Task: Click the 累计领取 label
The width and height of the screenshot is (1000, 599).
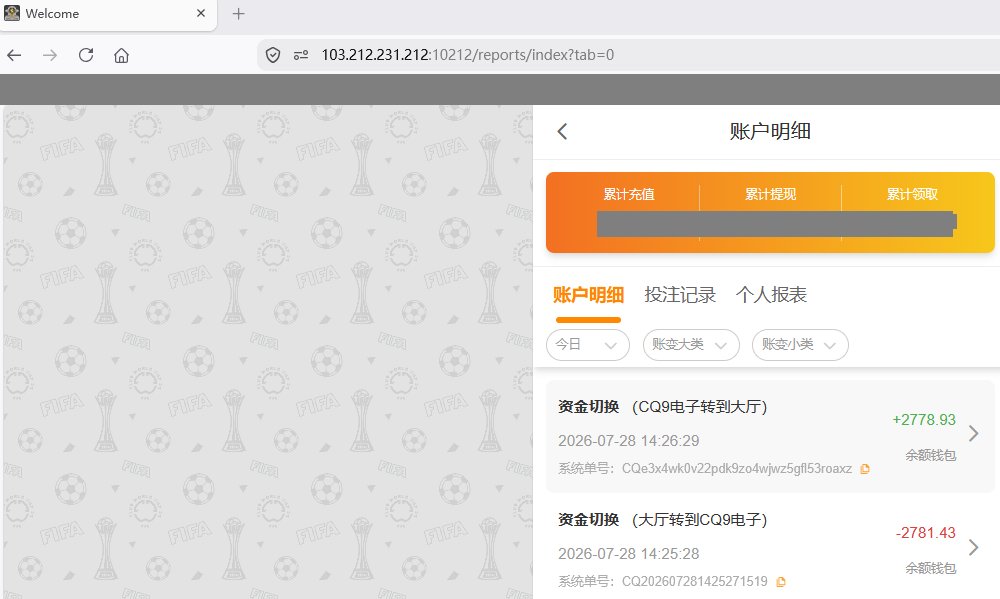Action: (x=912, y=195)
